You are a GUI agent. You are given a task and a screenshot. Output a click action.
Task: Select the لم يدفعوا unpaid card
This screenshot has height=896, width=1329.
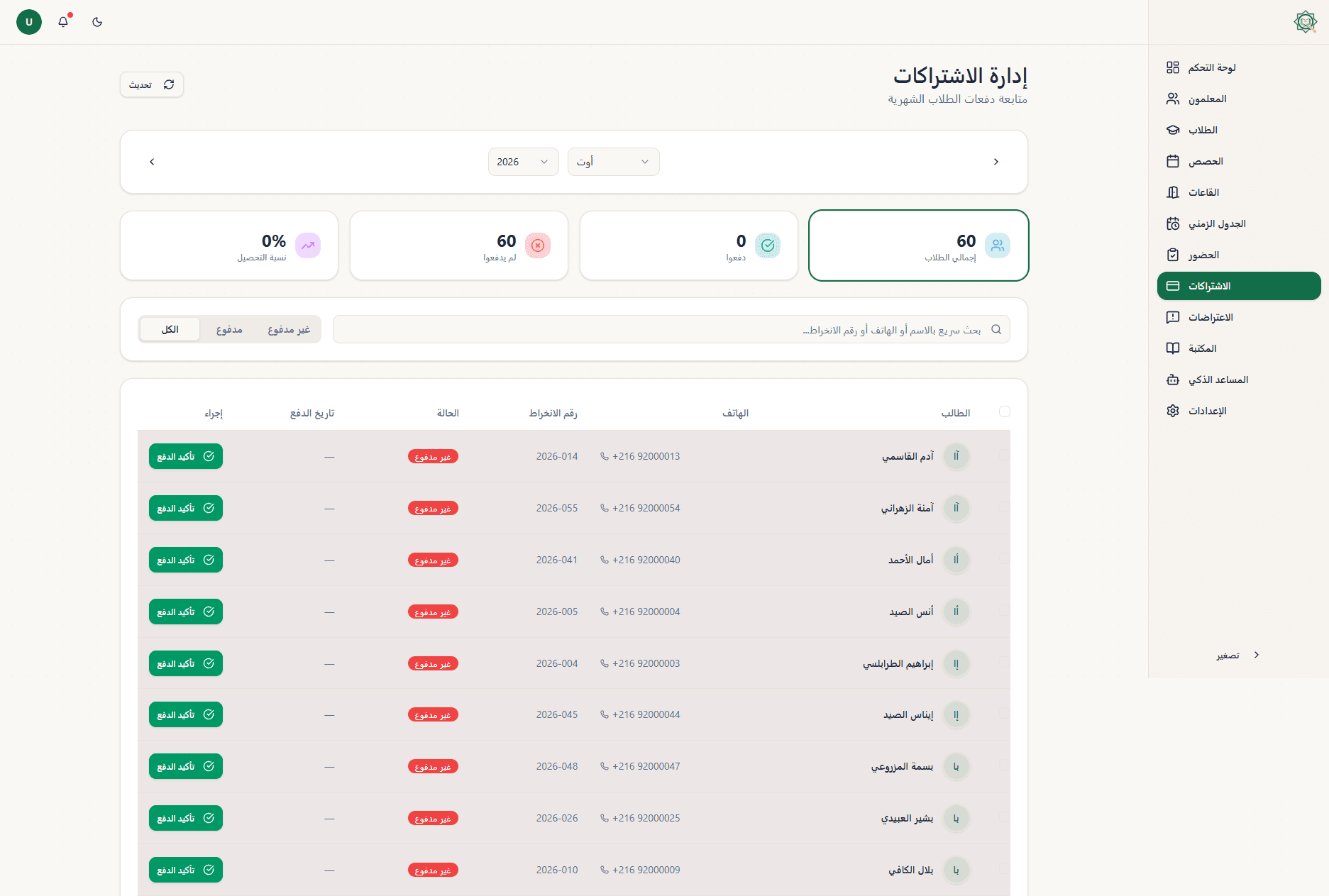pos(459,245)
